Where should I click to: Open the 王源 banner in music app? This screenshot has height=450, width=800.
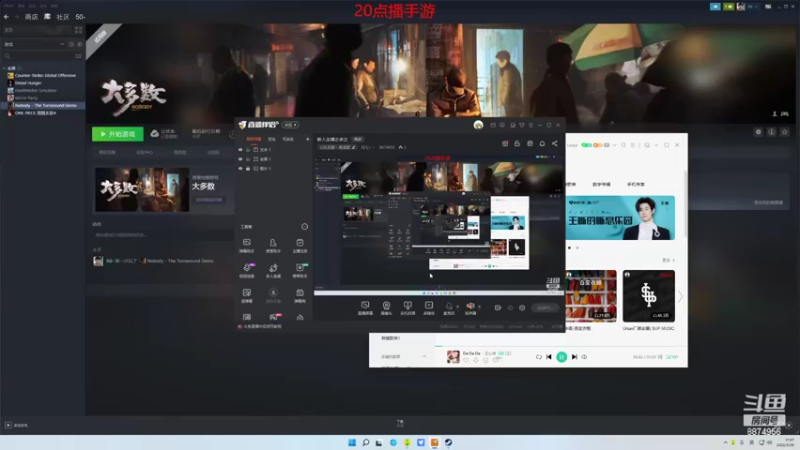[620, 218]
